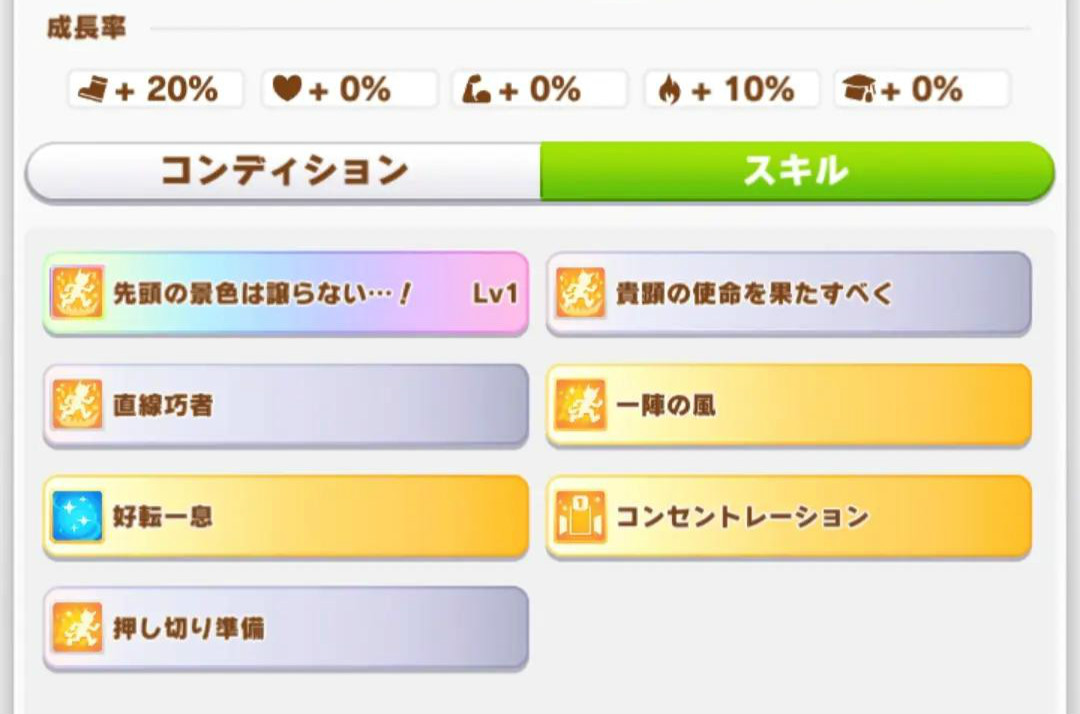This screenshot has height=714, width=1080.
Task: Click the Lv1 level label on unique skill
Action: 494,294
